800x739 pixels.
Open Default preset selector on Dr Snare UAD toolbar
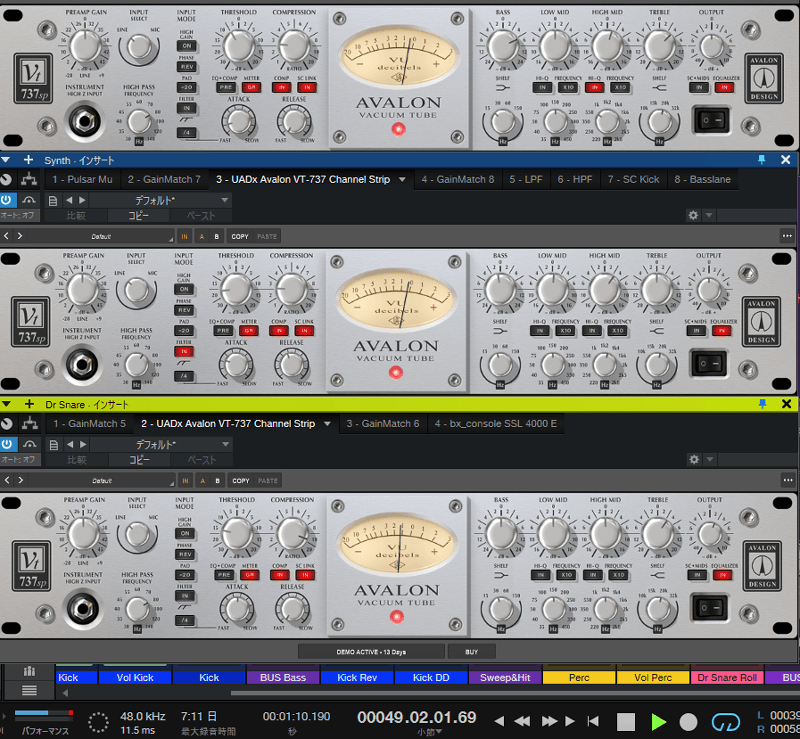(102, 480)
